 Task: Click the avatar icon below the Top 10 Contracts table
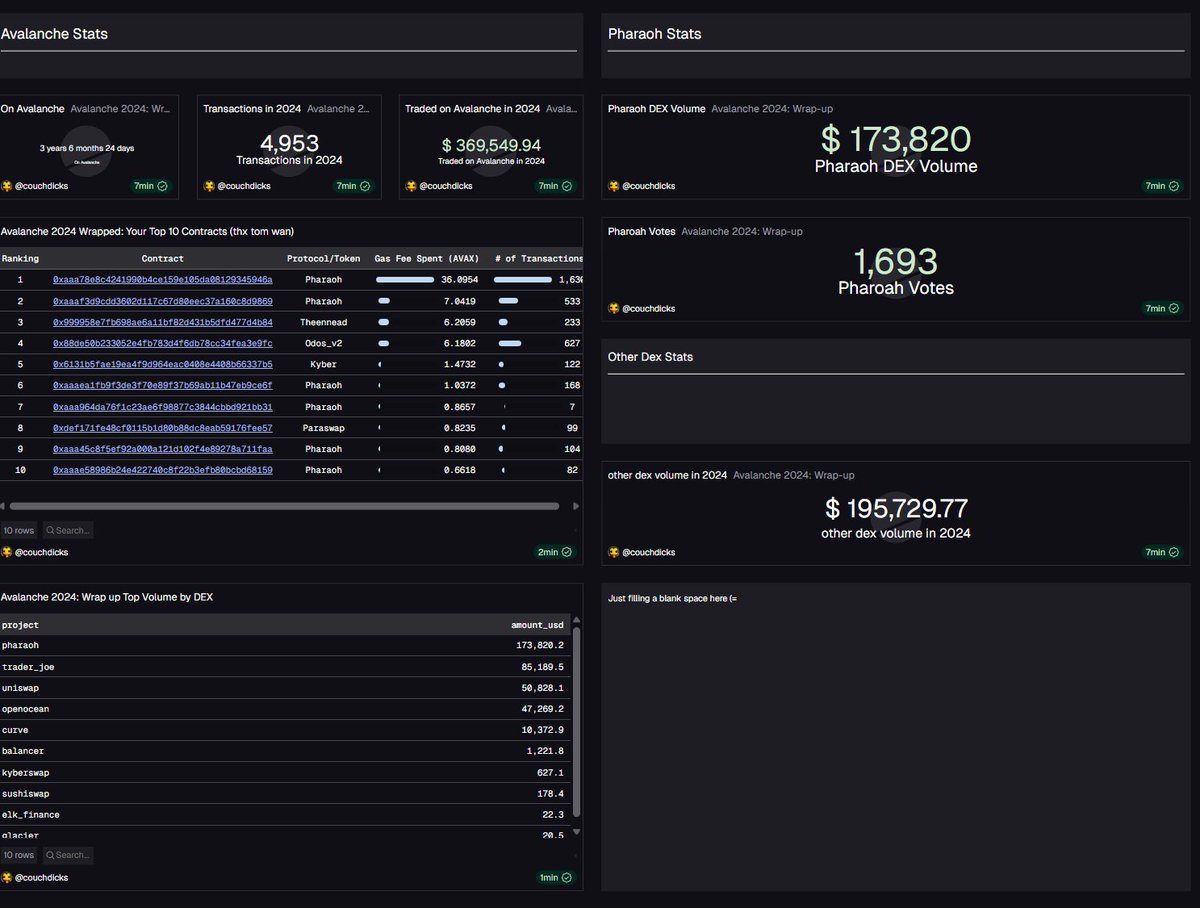7,552
